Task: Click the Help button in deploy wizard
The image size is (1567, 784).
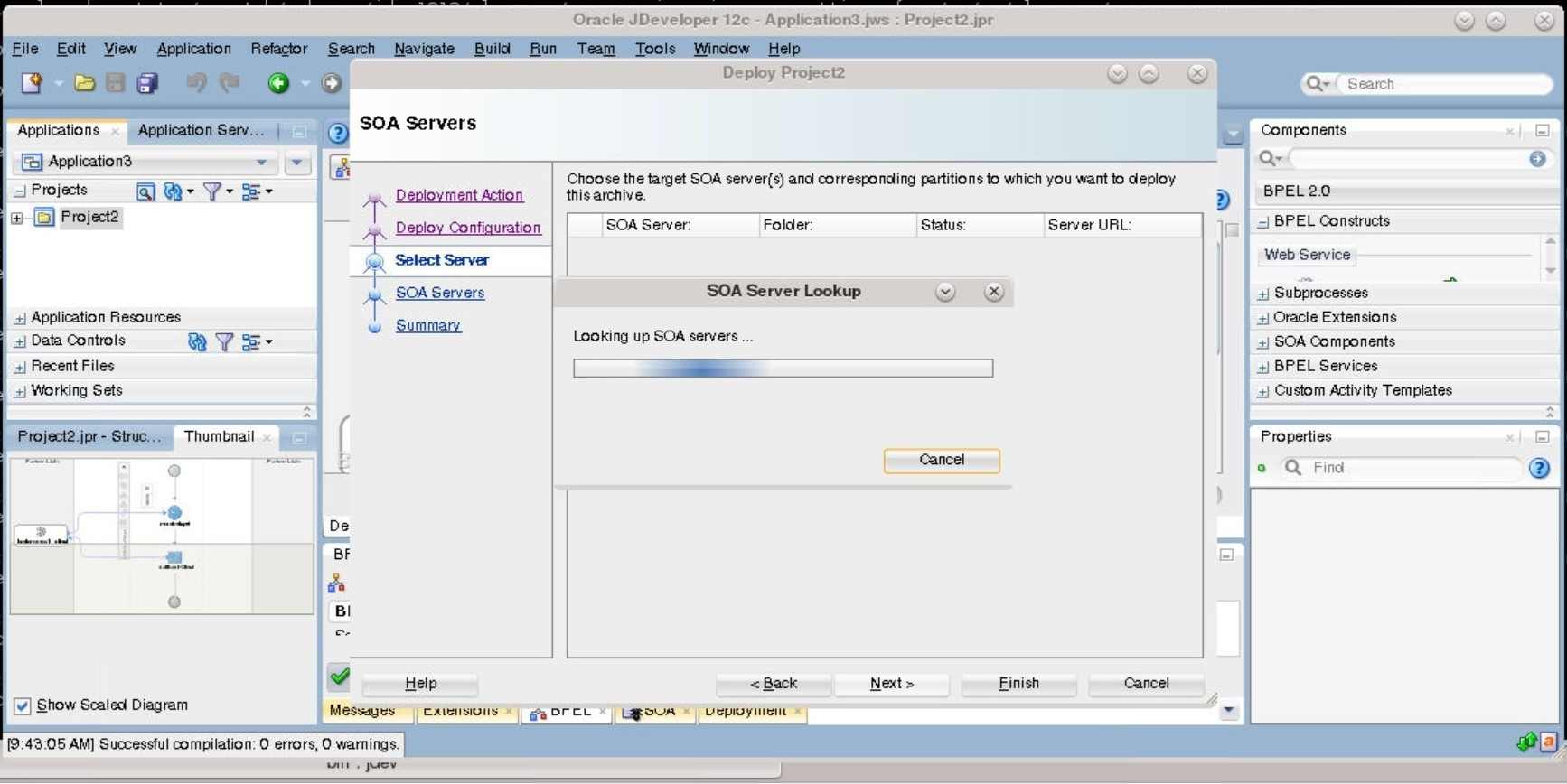Action: [420, 684]
